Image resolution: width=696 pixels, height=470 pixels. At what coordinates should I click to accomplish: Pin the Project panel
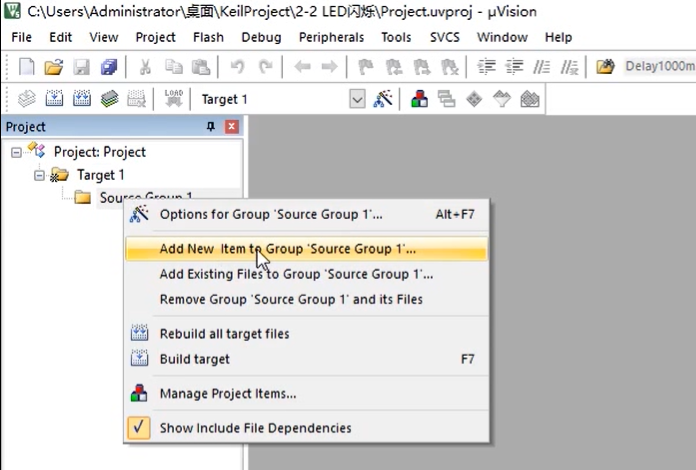211,127
